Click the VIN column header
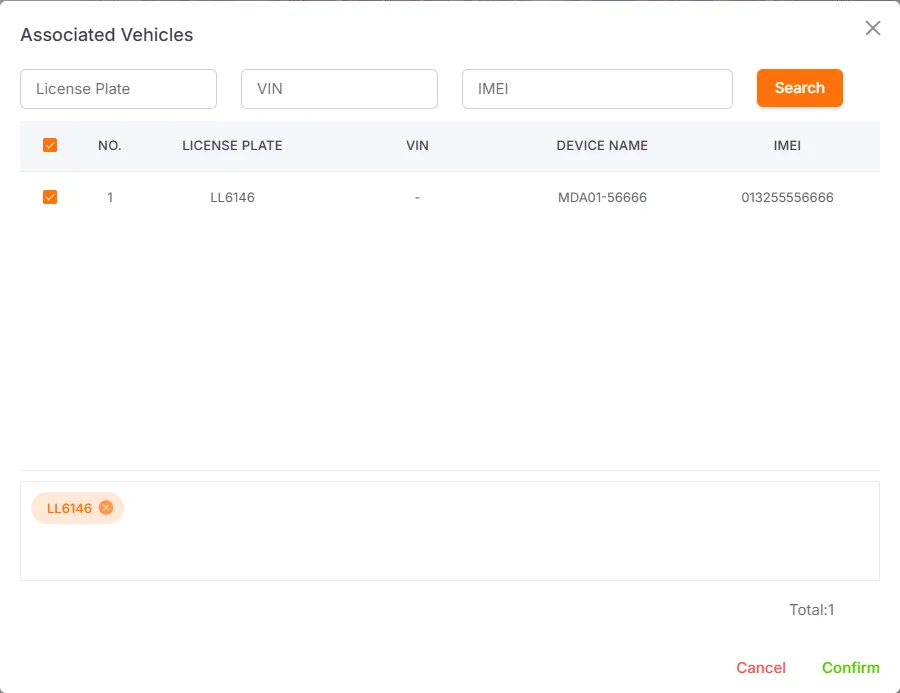 (417, 145)
